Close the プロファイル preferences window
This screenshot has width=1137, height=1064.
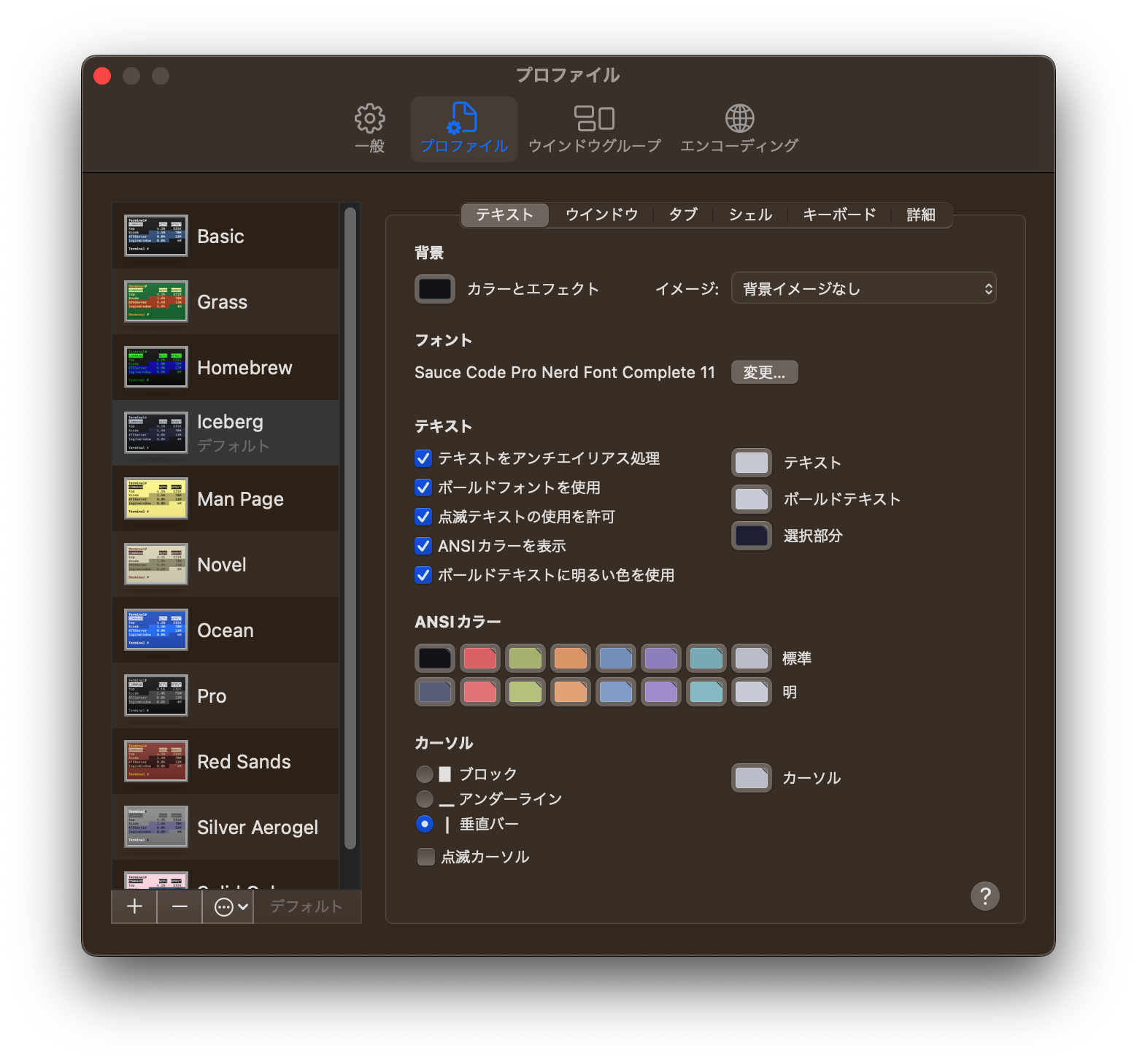[102, 76]
